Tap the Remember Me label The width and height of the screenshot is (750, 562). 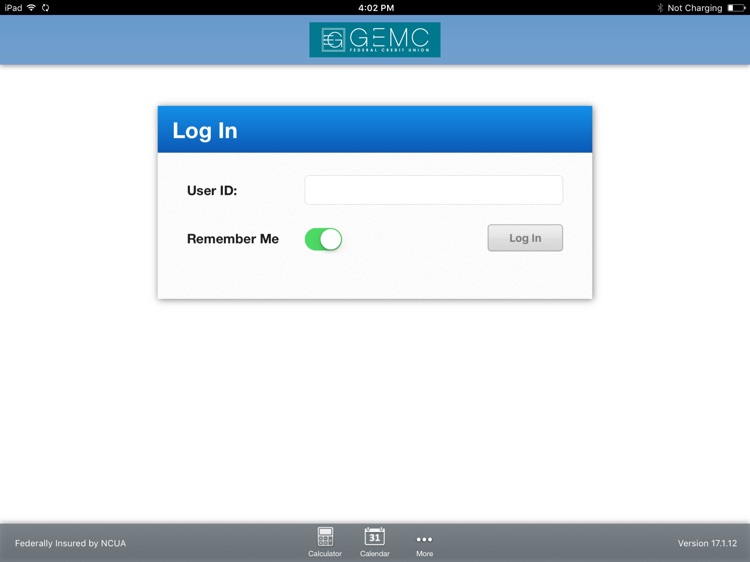[232, 239]
